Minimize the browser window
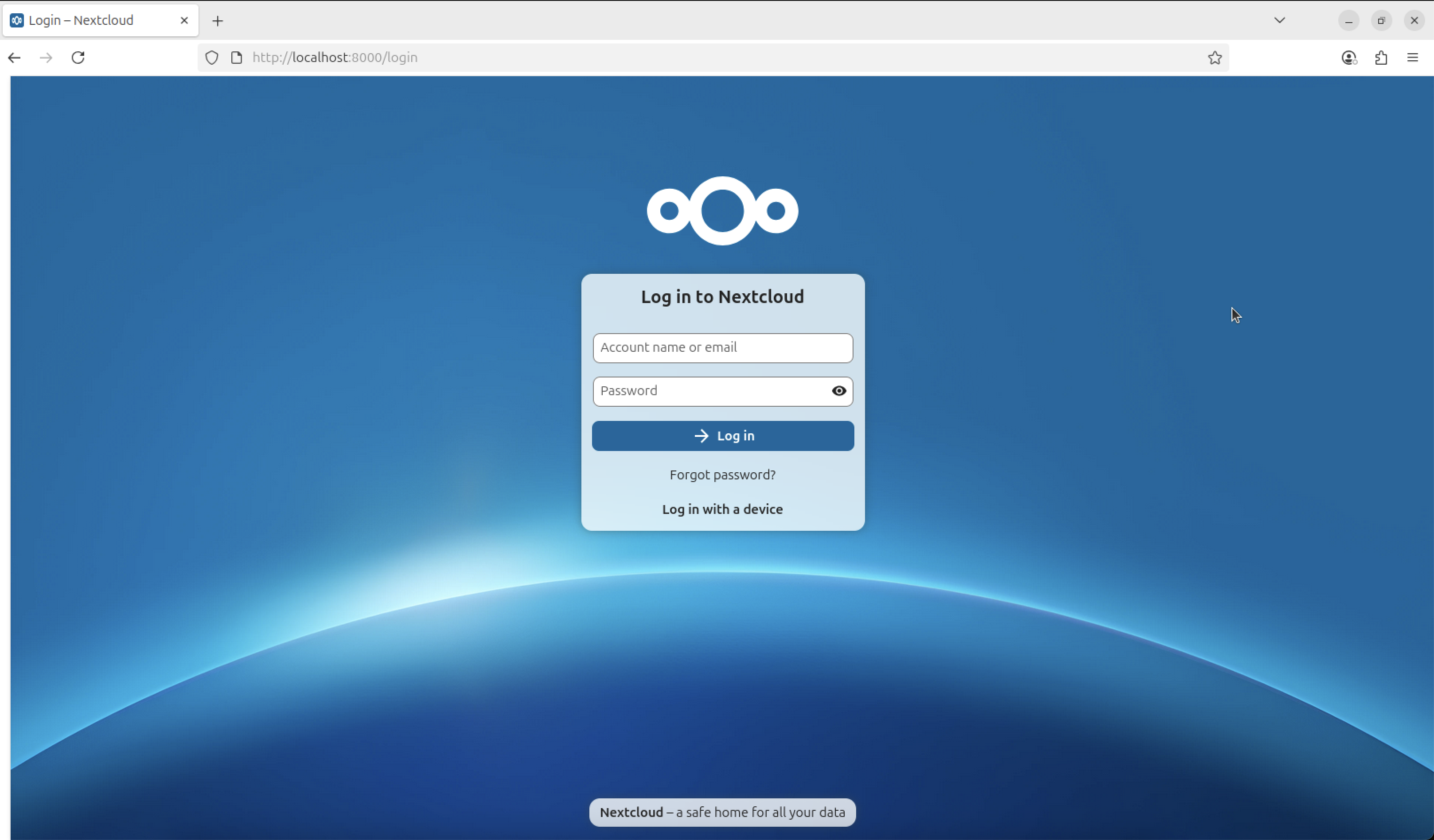 [1348, 20]
